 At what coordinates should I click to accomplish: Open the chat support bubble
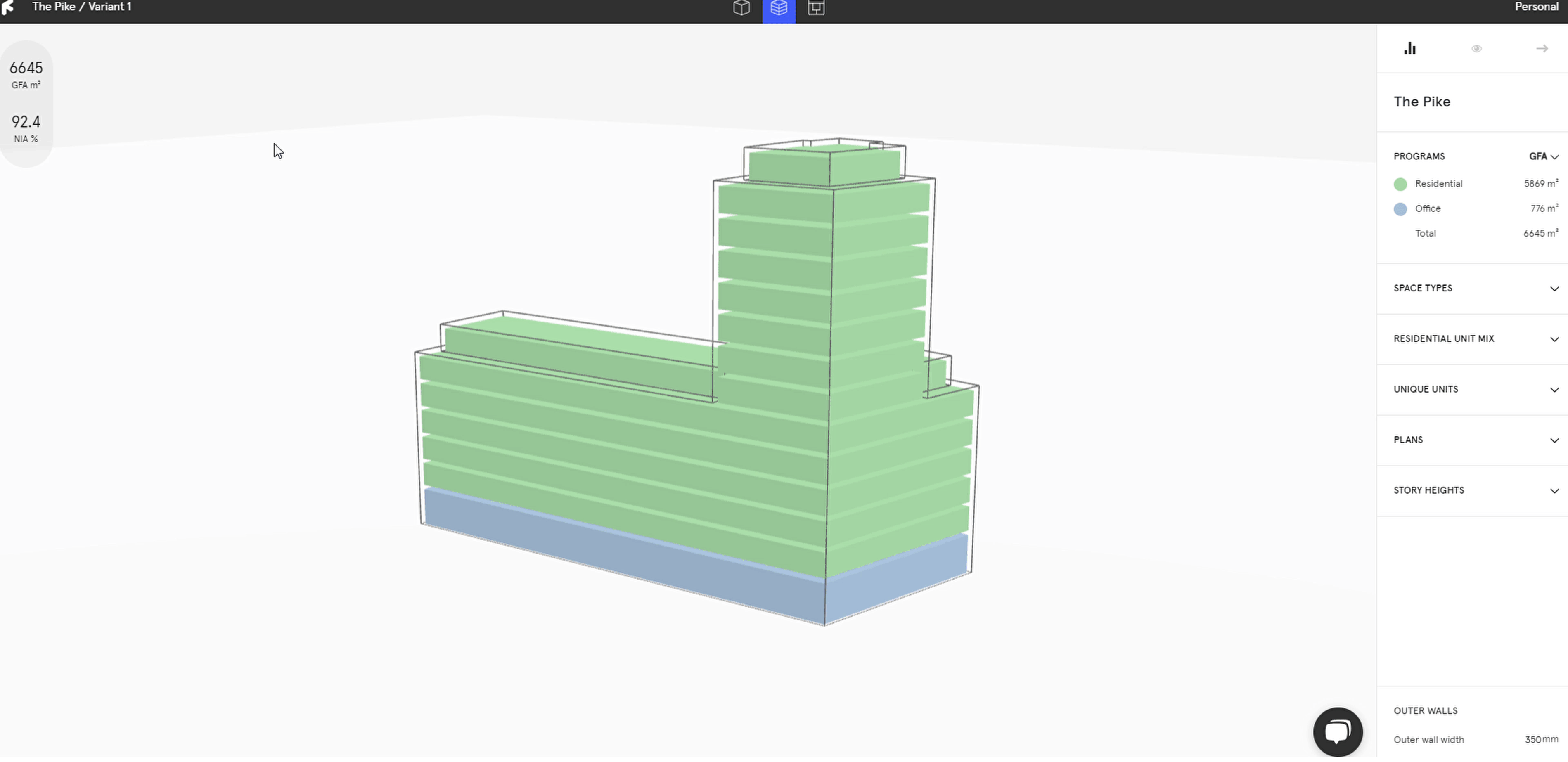(x=1337, y=731)
